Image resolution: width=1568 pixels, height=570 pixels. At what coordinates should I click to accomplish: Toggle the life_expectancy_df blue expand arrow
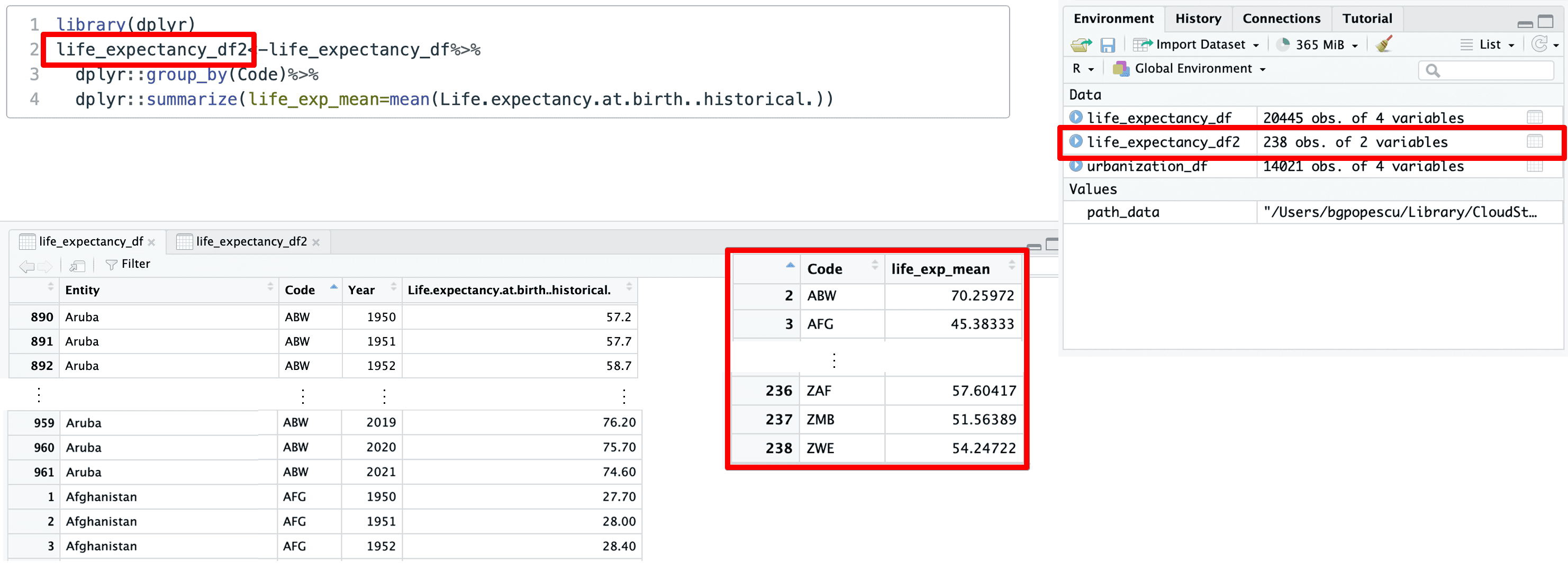(x=1075, y=117)
